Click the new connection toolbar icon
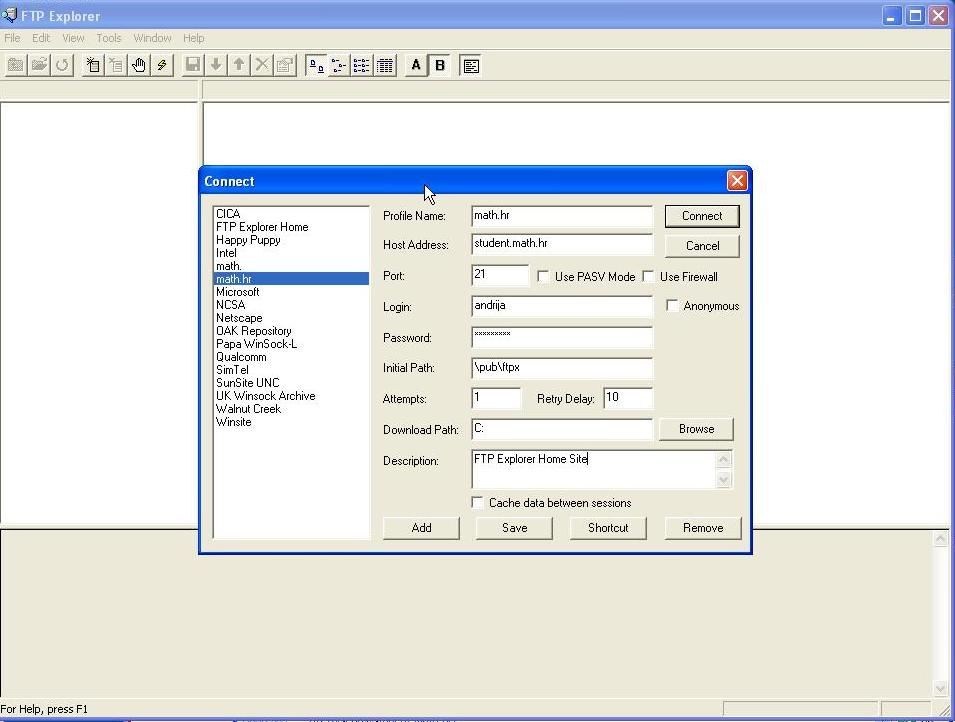 93,65
